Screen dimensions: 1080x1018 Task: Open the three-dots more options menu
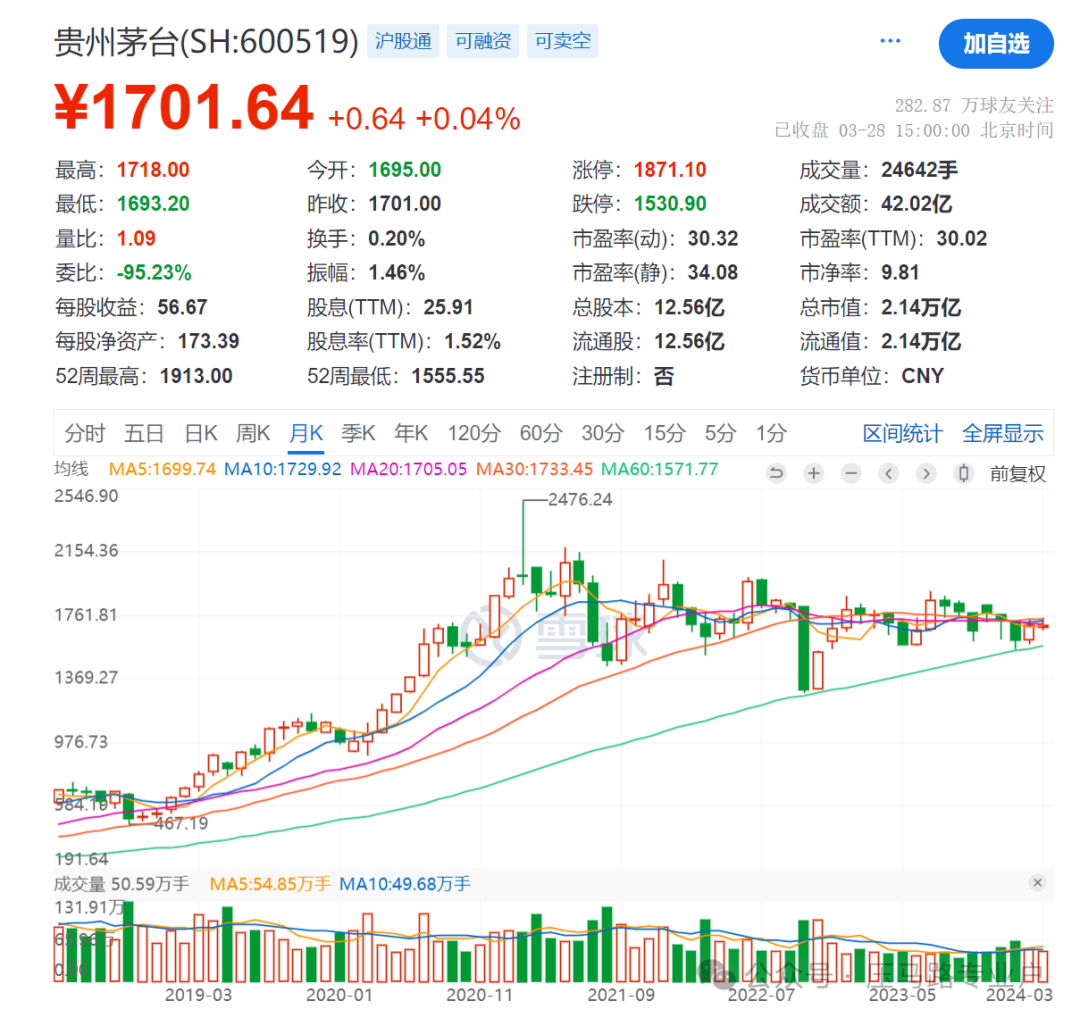(890, 41)
